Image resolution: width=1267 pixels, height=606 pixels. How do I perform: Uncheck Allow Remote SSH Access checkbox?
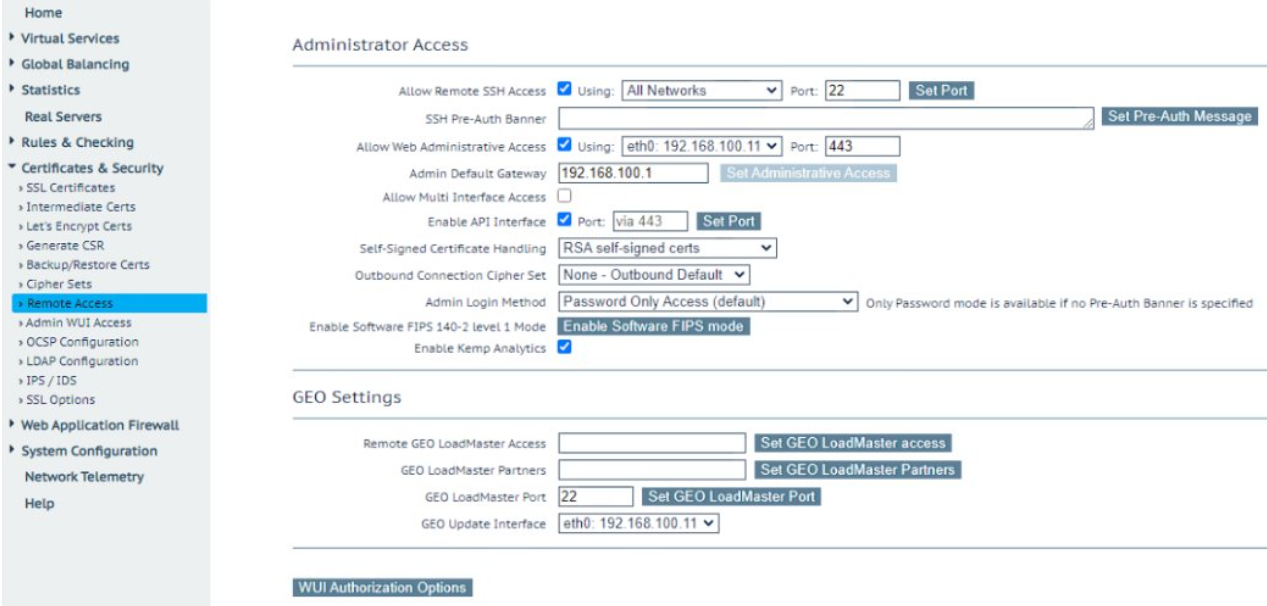click(564, 89)
